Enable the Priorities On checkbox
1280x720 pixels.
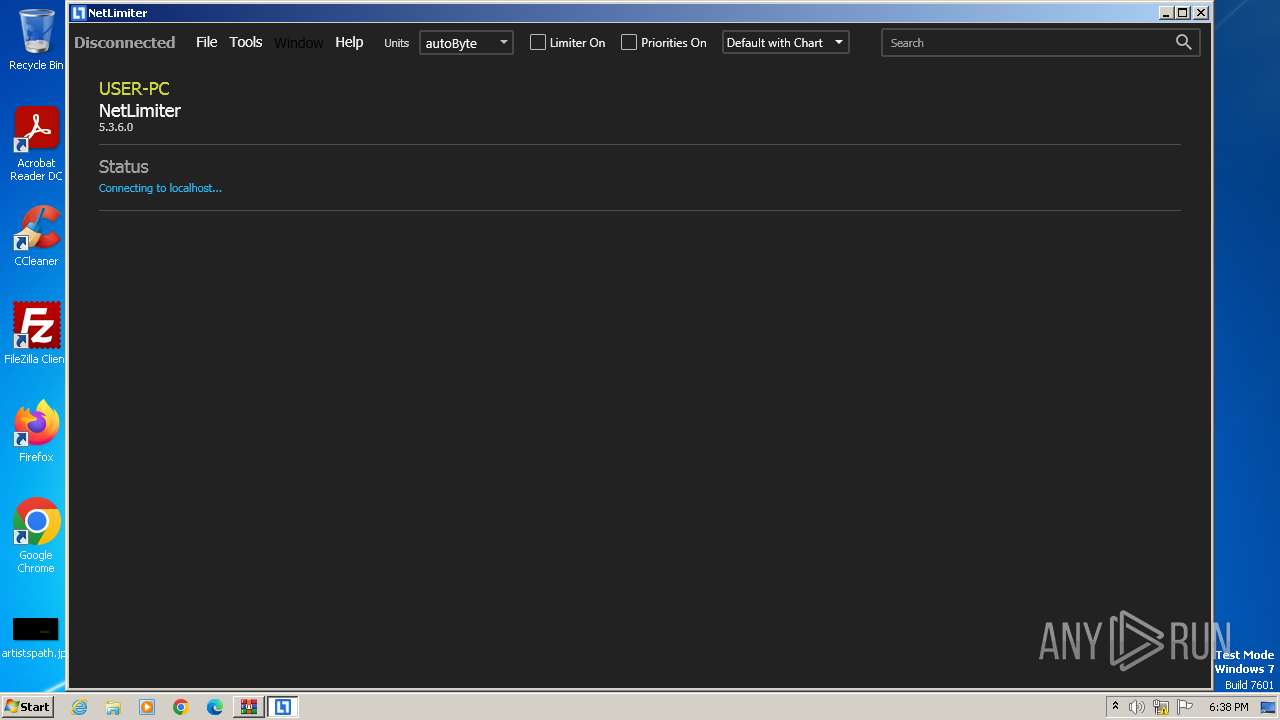point(629,42)
